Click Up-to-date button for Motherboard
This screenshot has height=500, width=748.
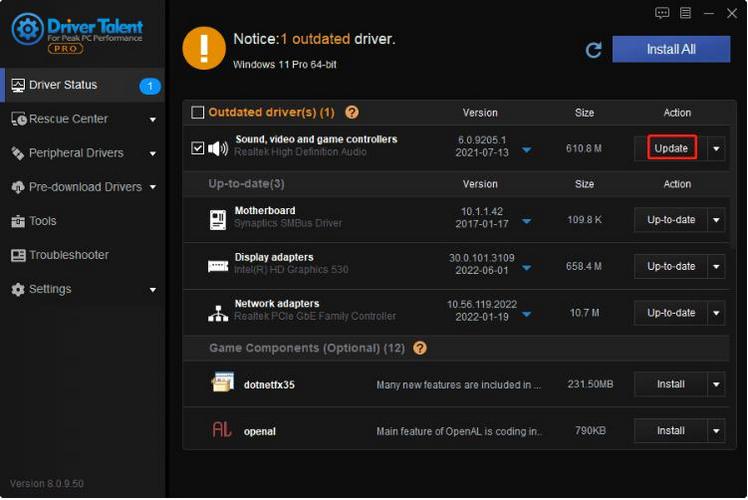(671, 220)
